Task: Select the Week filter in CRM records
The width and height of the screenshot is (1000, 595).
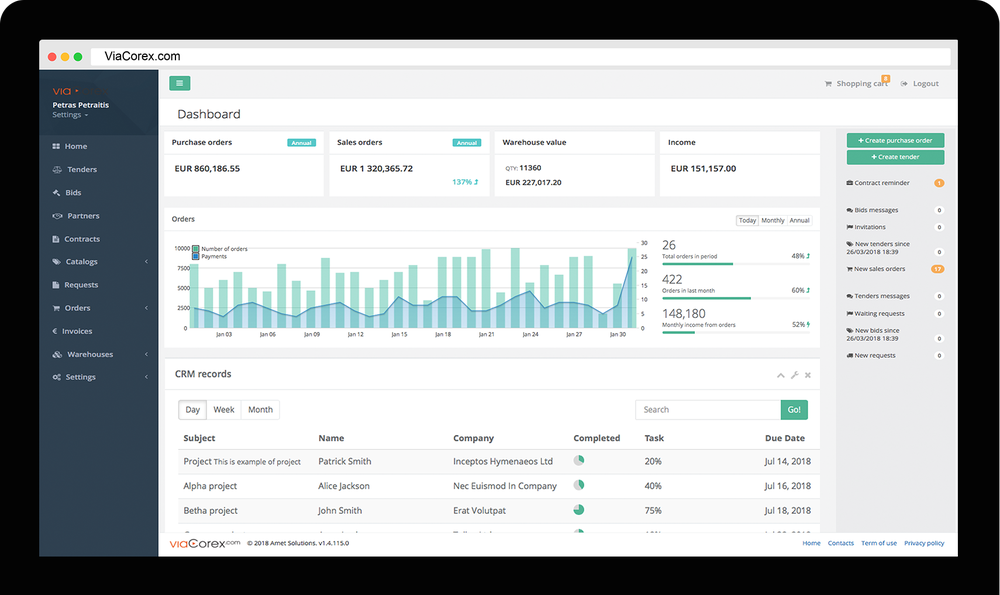Action: coord(224,409)
